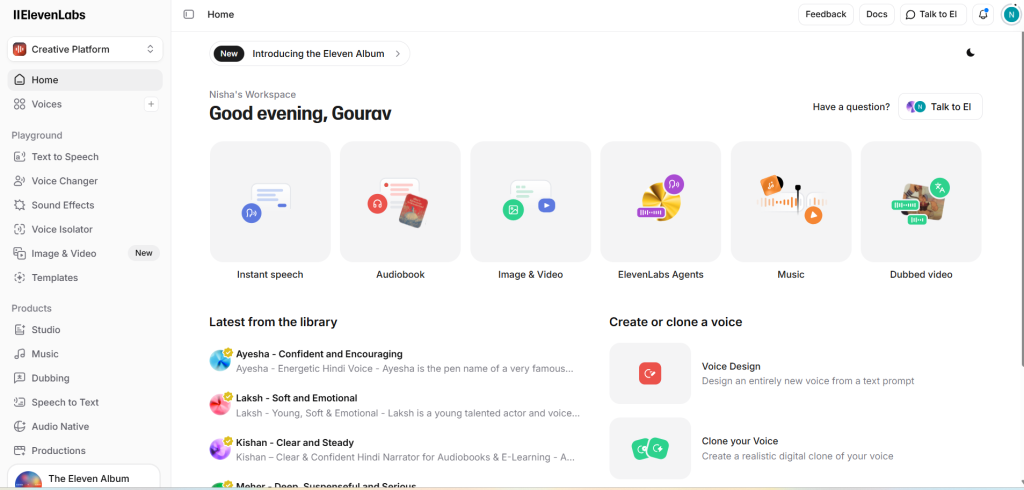The height and width of the screenshot is (490, 1024).
Task: Open The Eleven Album card in sidebar
Action: coord(84,478)
